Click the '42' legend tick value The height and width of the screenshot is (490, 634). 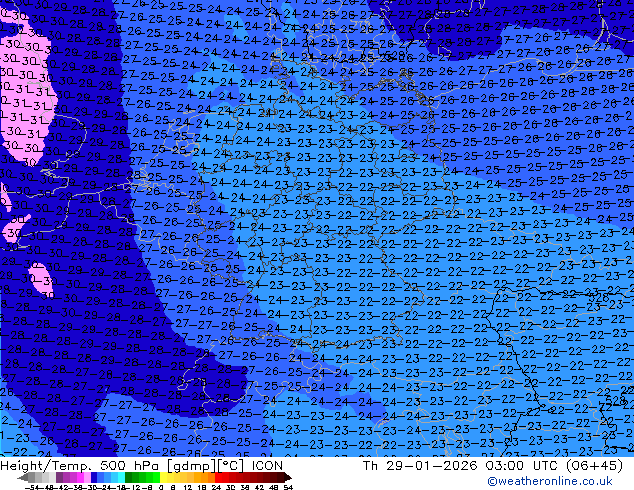pos(259,488)
